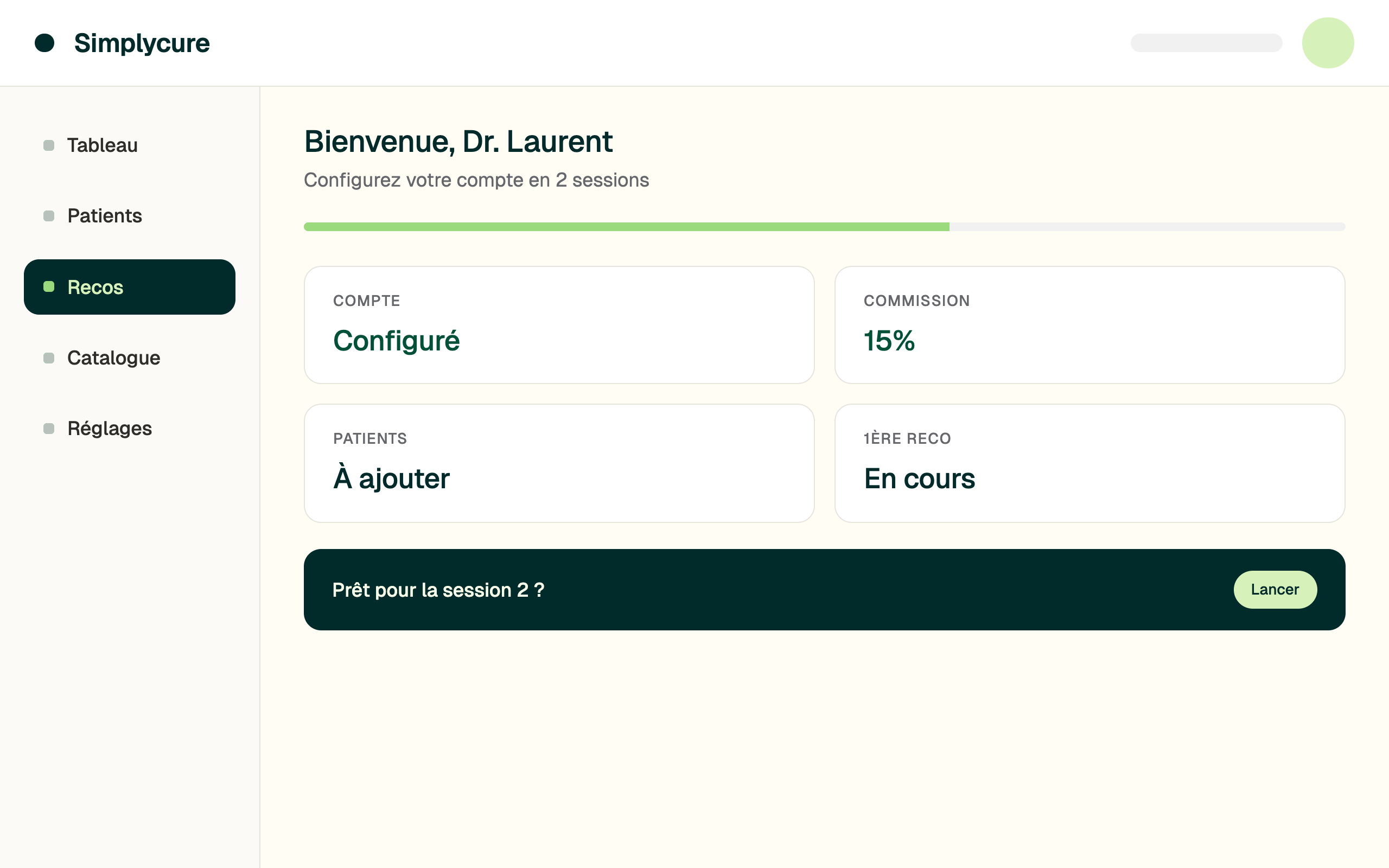Click the setup progress bar

click(824, 227)
